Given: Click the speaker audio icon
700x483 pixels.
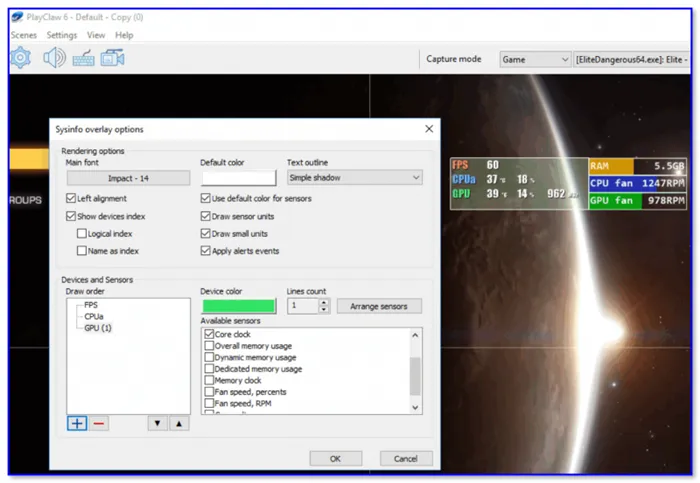Looking at the screenshot, I should click(53, 58).
